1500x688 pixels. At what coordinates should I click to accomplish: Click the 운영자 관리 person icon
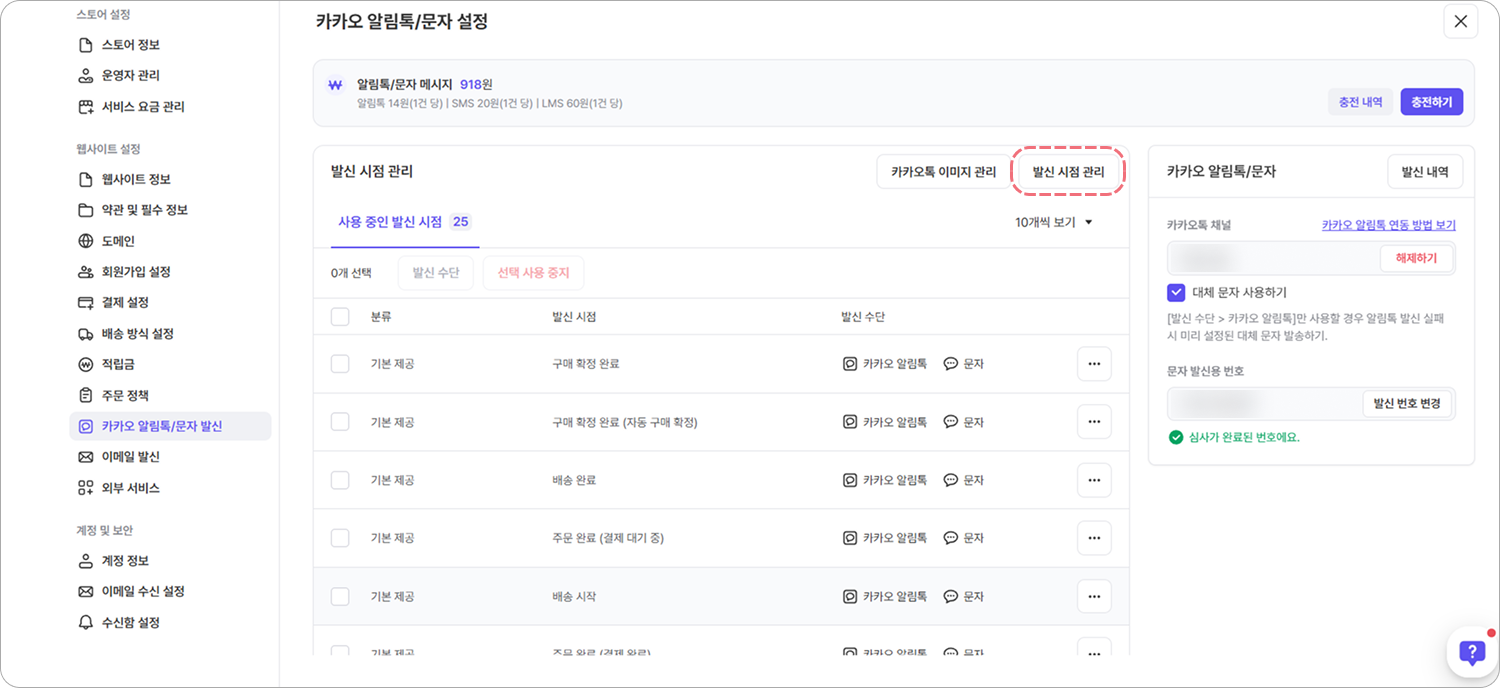[85, 76]
